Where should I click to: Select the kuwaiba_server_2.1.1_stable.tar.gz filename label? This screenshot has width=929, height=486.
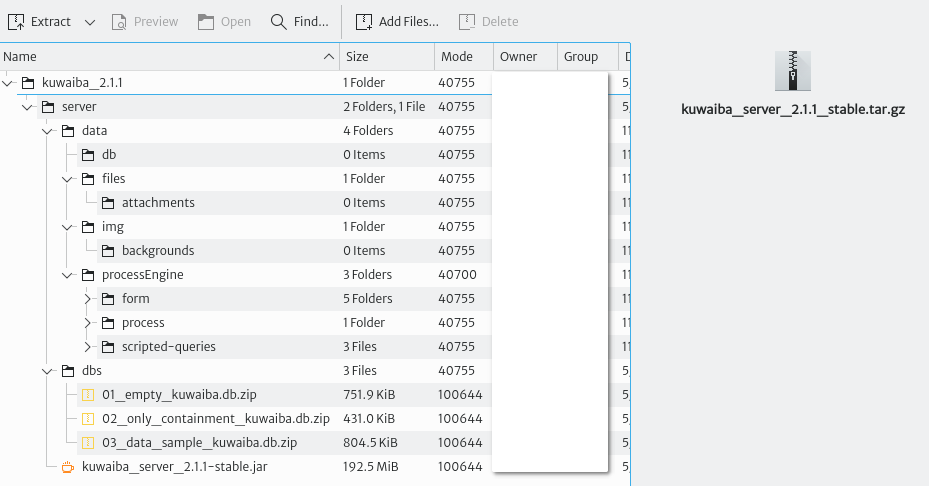click(x=793, y=110)
